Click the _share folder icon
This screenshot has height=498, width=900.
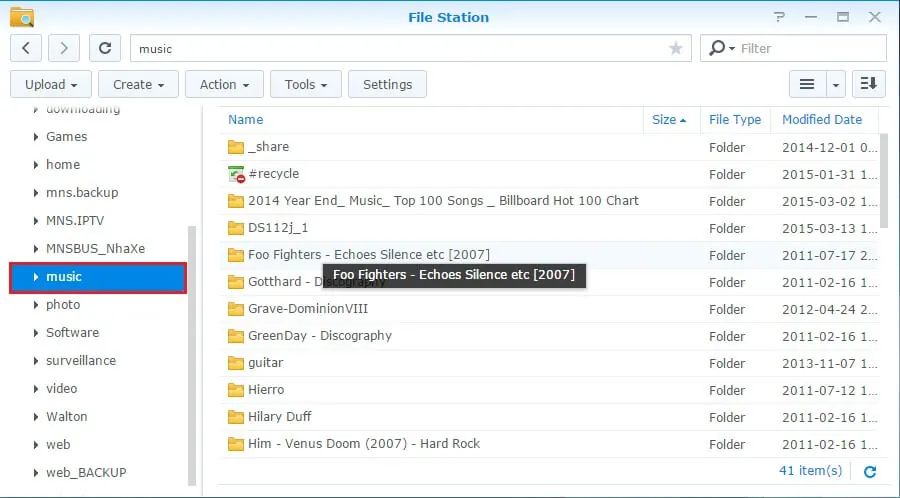pyautogui.click(x=235, y=147)
